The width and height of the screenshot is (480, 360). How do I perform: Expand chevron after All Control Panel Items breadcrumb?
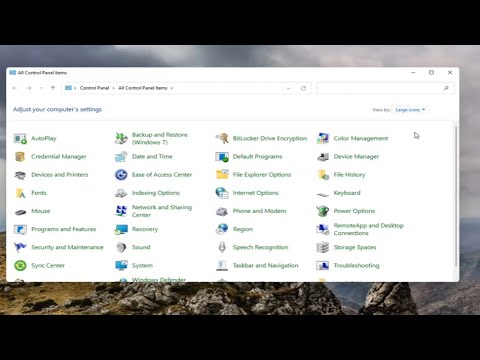click(172, 88)
